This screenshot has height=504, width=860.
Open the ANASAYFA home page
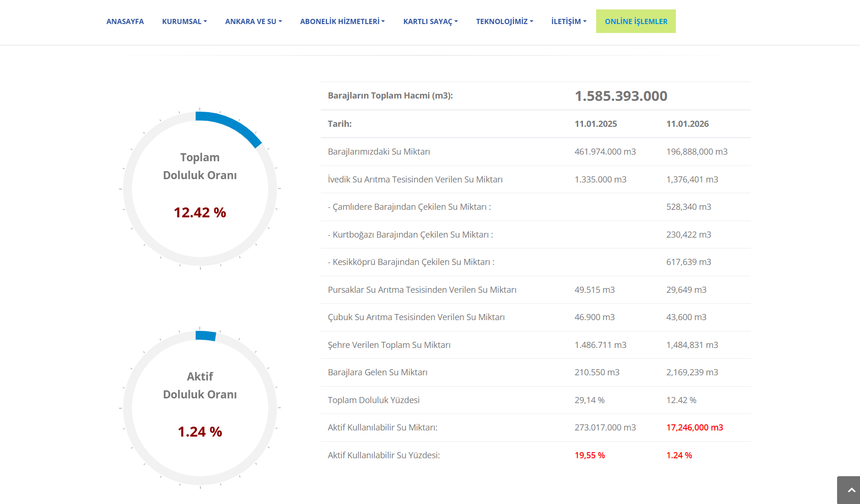tap(125, 21)
